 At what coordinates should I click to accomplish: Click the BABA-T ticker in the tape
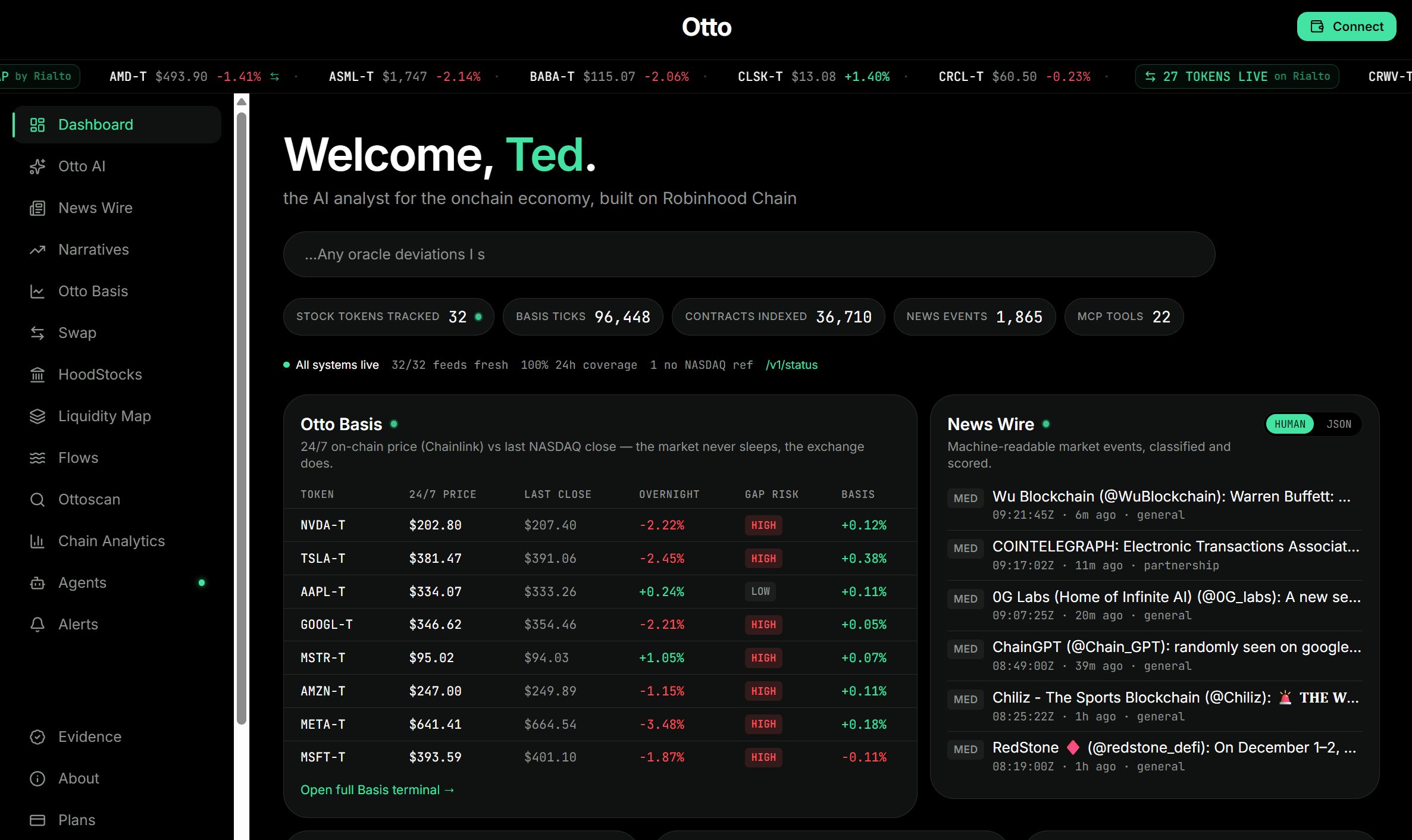pos(609,77)
